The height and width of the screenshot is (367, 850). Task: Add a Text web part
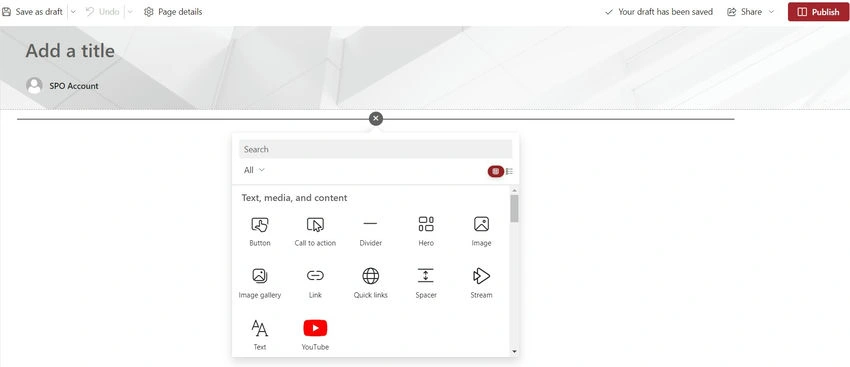click(260, 335)
